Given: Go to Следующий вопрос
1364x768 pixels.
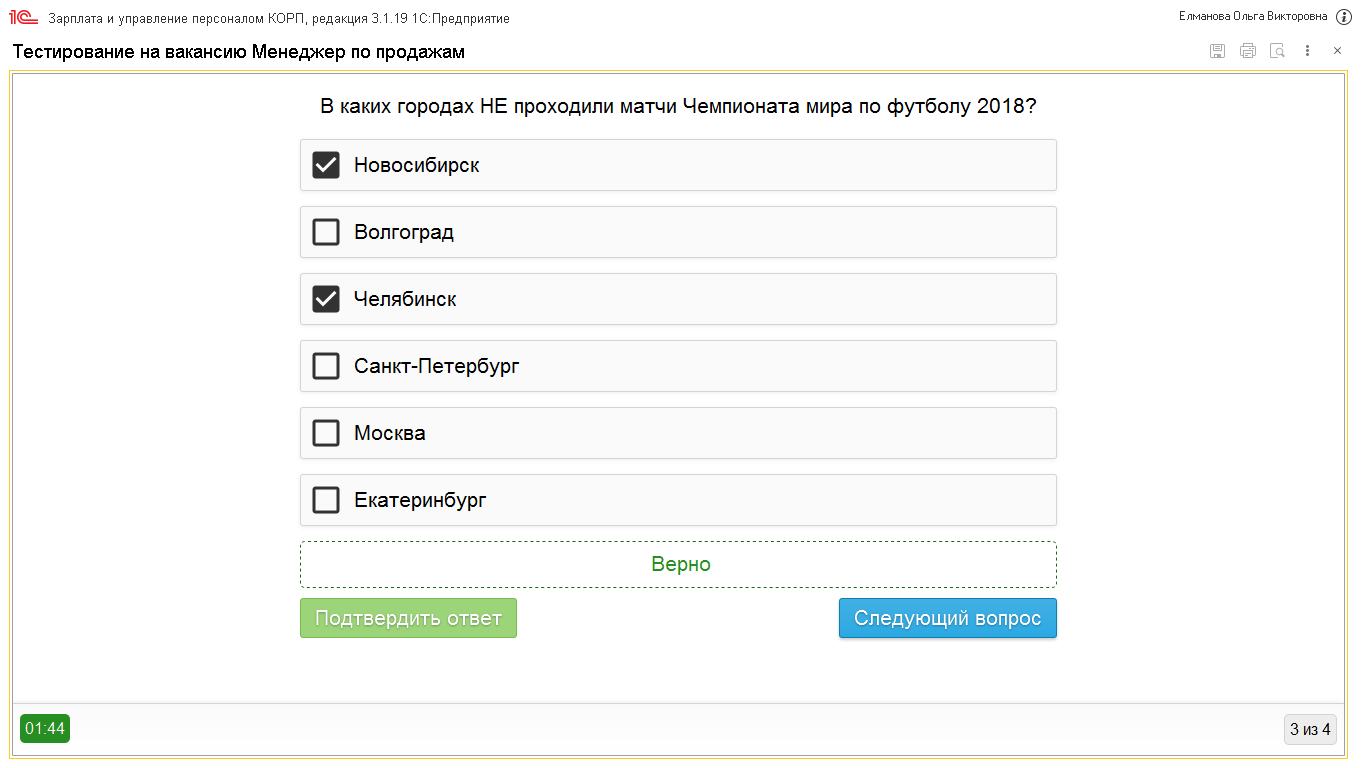Looking at the screenshot, I should point(947,618).
